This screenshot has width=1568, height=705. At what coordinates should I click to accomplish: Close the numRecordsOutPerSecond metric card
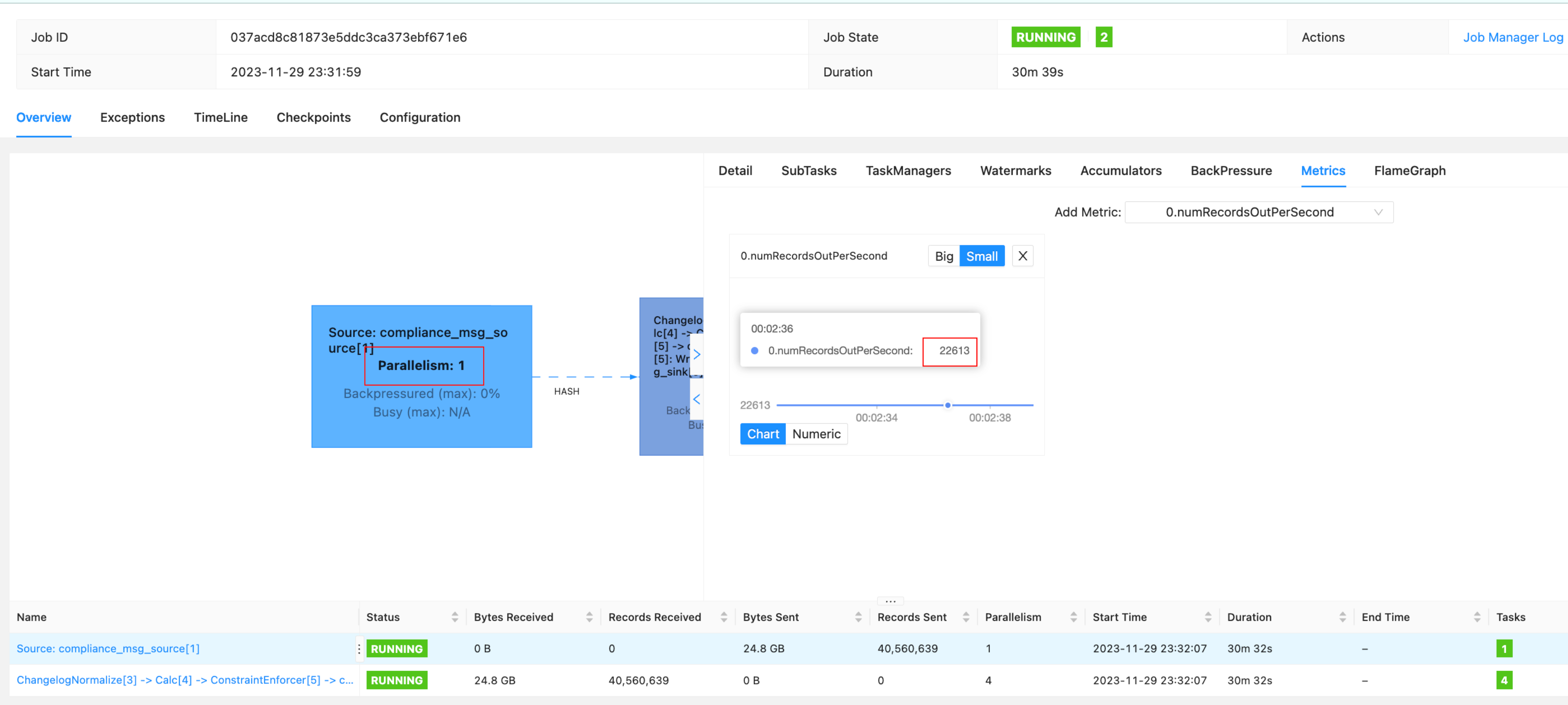tap(1022, 257)
